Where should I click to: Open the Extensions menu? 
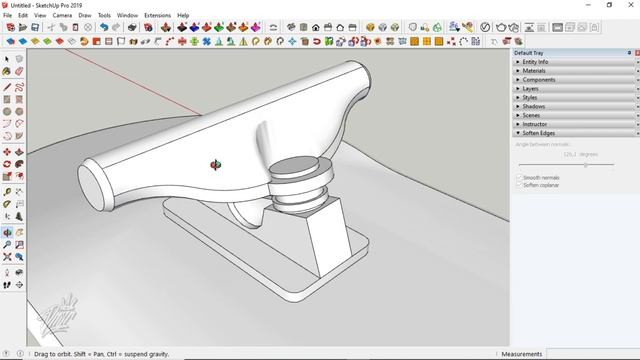coord(157,16)
